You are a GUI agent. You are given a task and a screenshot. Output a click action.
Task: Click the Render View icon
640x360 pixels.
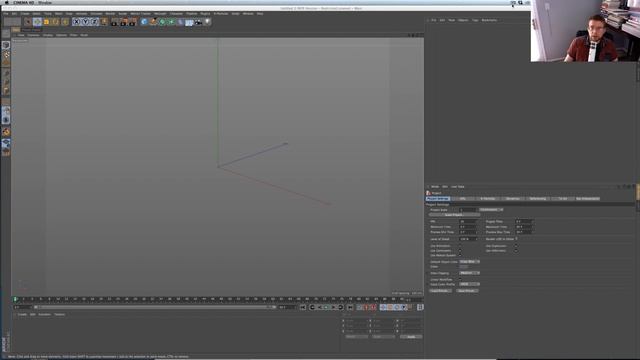tap(114, 22)
